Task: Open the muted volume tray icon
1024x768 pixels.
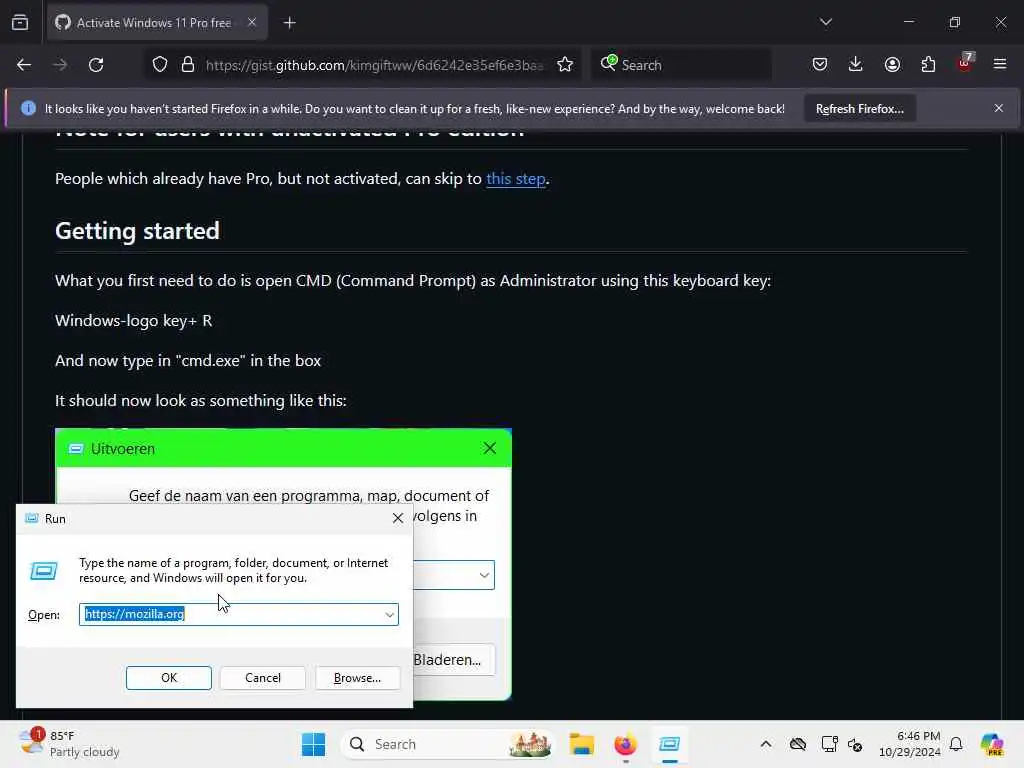Action: (855, 744)
